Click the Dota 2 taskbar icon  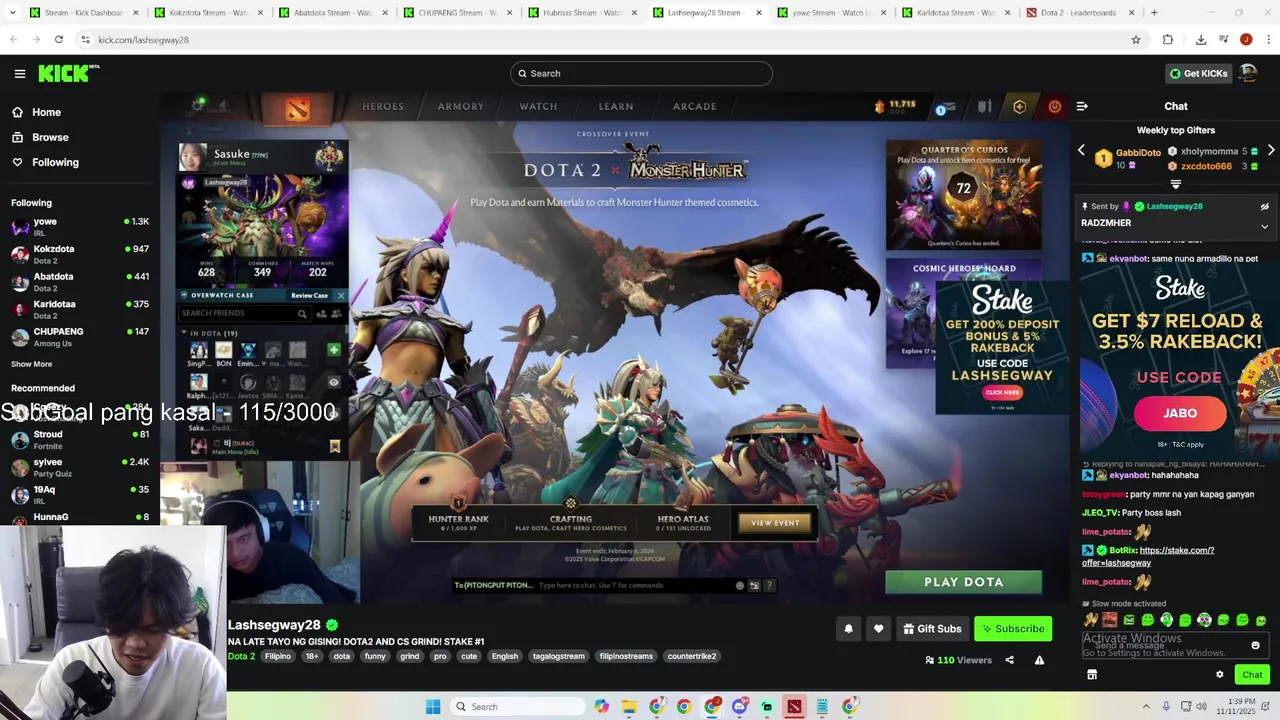point(794,707)
